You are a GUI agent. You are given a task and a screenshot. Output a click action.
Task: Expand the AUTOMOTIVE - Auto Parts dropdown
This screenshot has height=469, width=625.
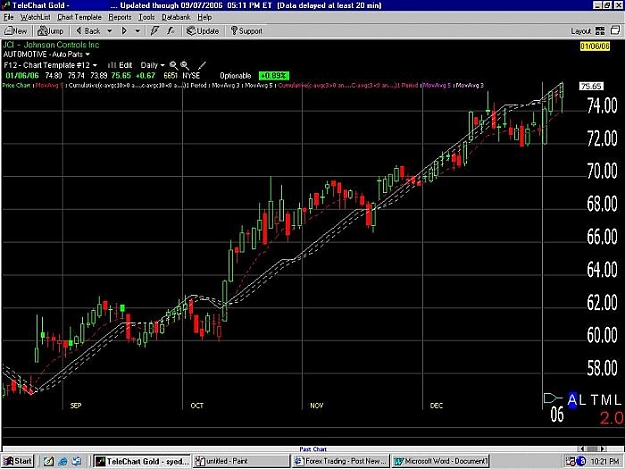[x=87, y=55]
